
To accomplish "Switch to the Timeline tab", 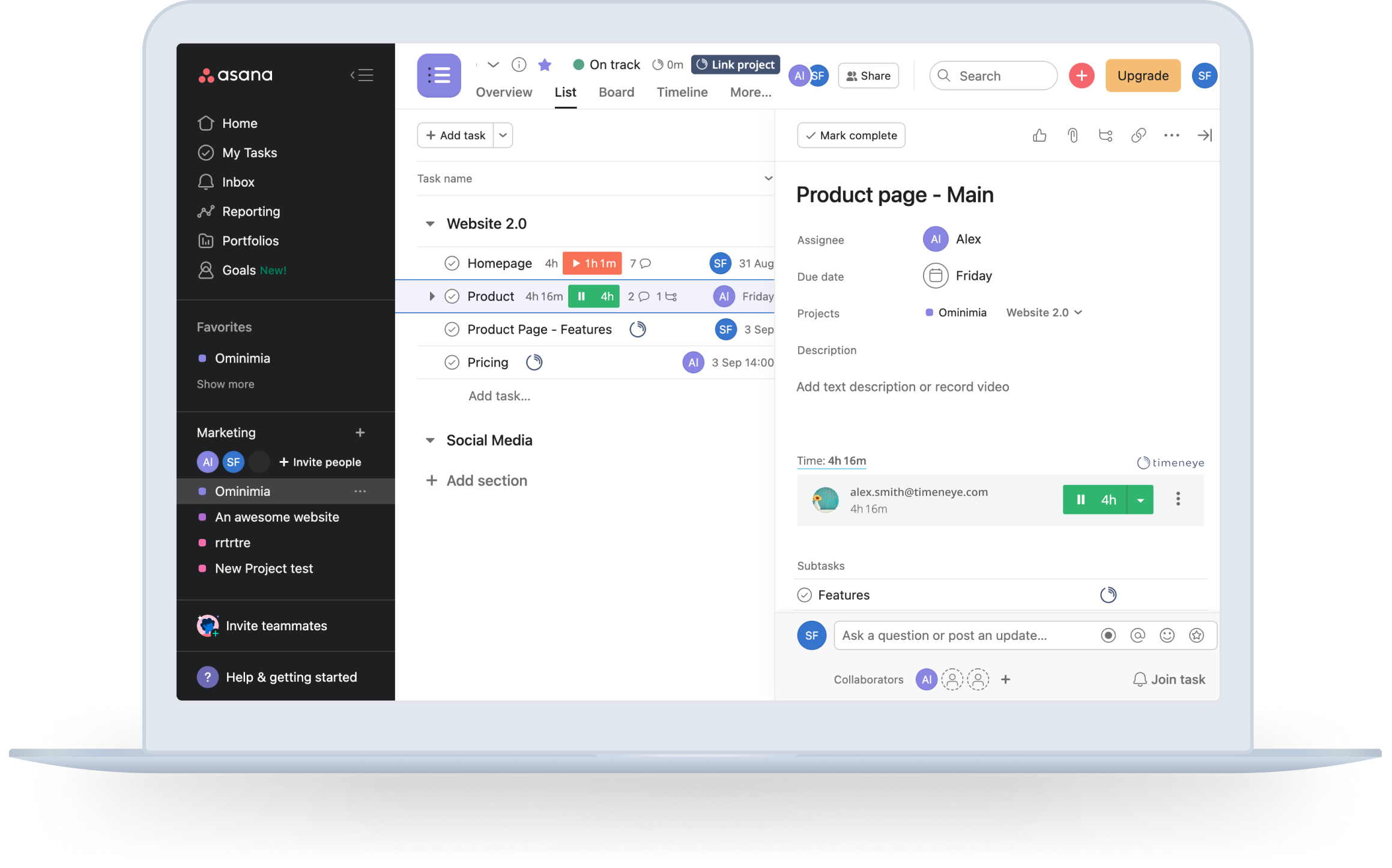I will pos(682,91).
